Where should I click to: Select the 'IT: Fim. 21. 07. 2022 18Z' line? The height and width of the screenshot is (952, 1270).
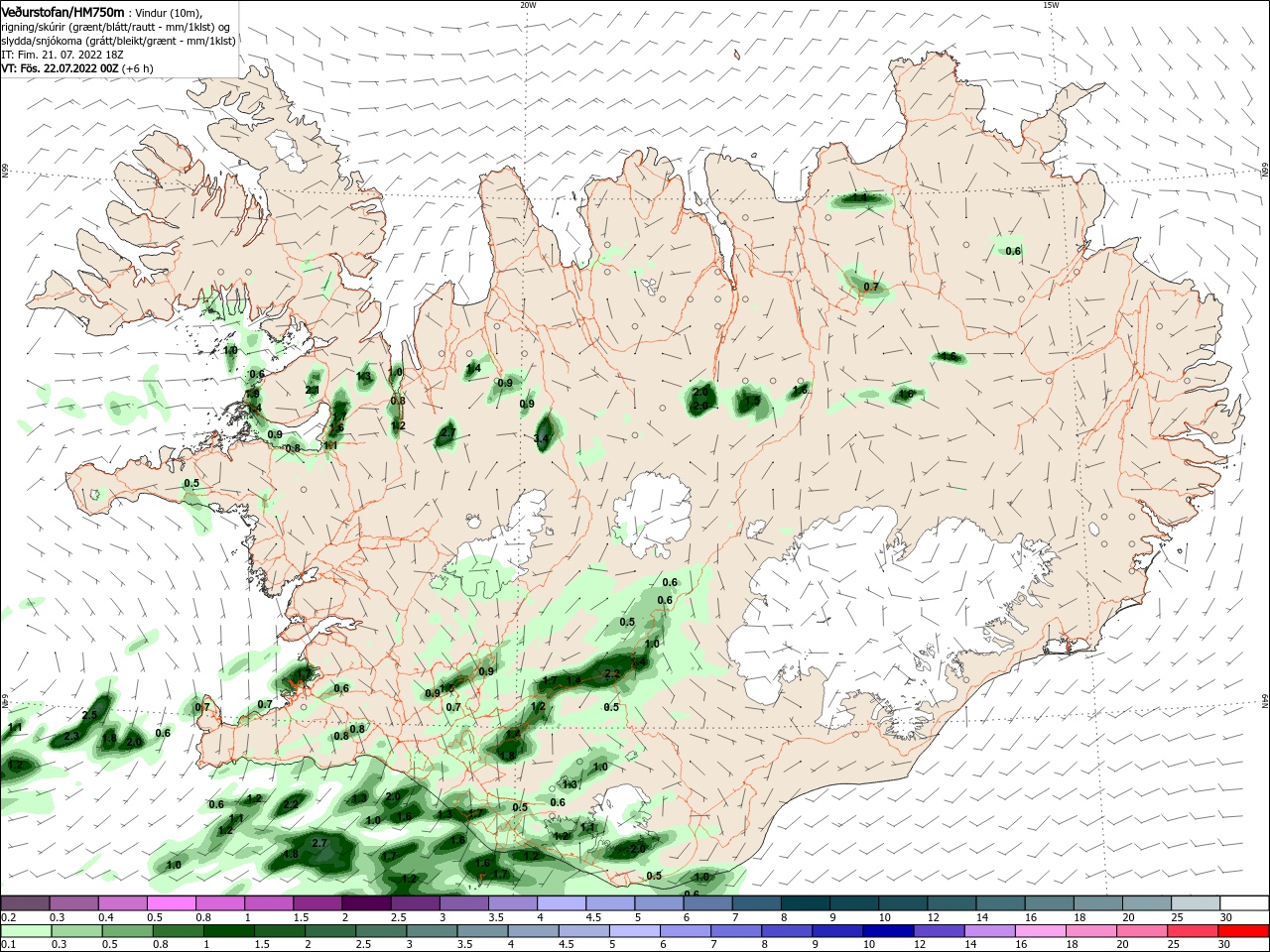point(63,55)
